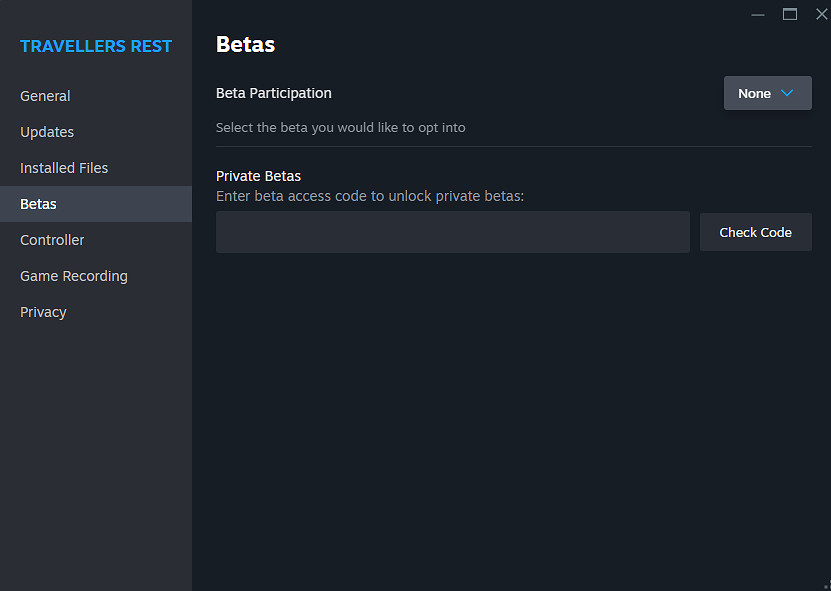
Task: Click the blue chevron arrow beside None
Action: click(787, 93)
